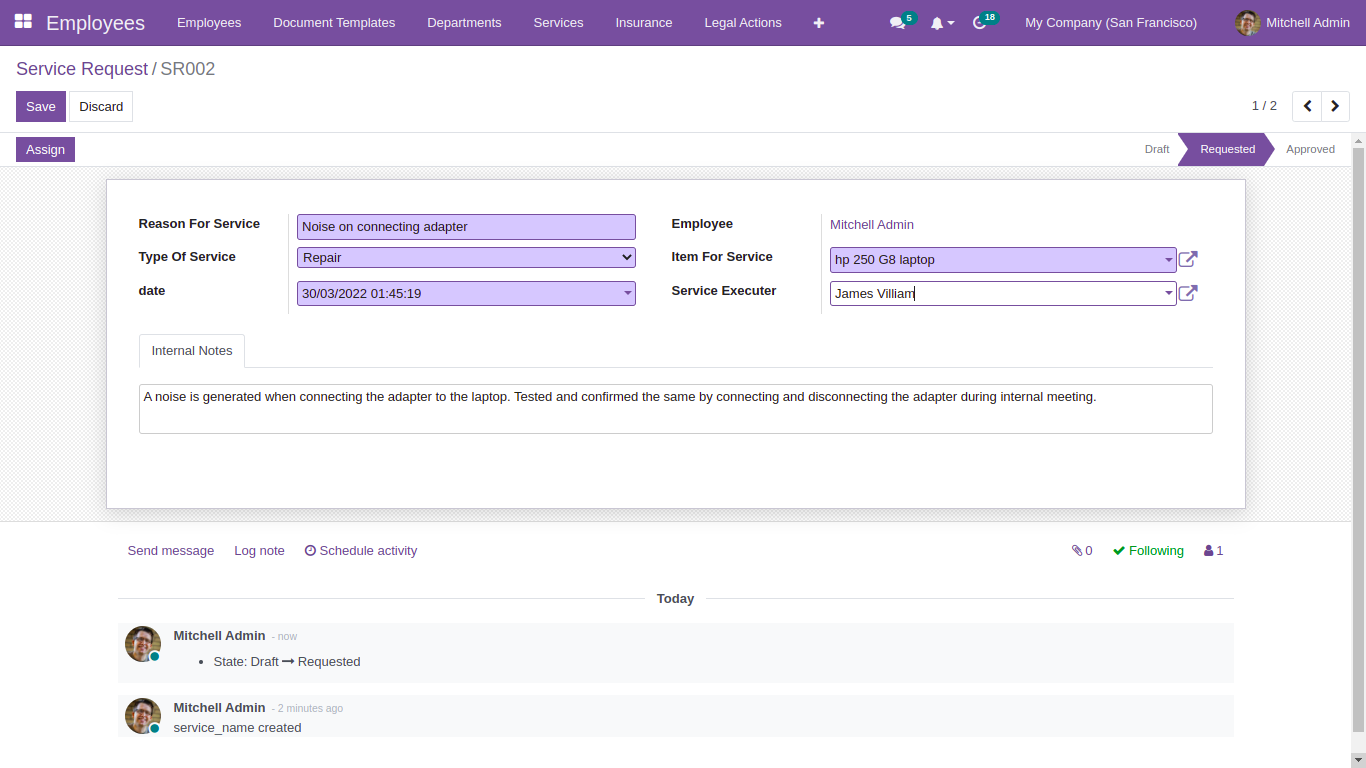Image resolution: width=1366 pixels, height=768 pixels.
Task: Open Item For Service external link icon
Action: coord(1188,258)
